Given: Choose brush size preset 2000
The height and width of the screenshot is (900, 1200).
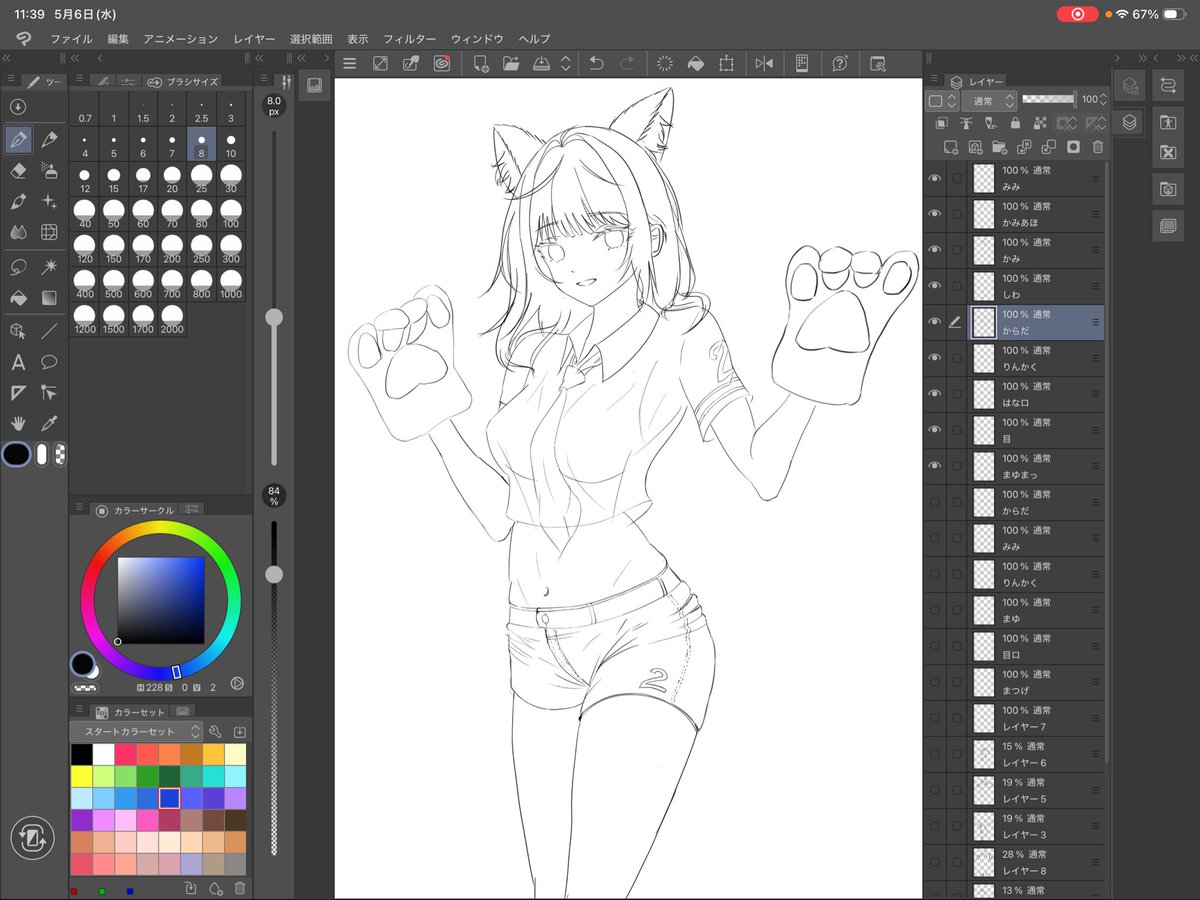Looking at the screenshot, I should point(172,319).
